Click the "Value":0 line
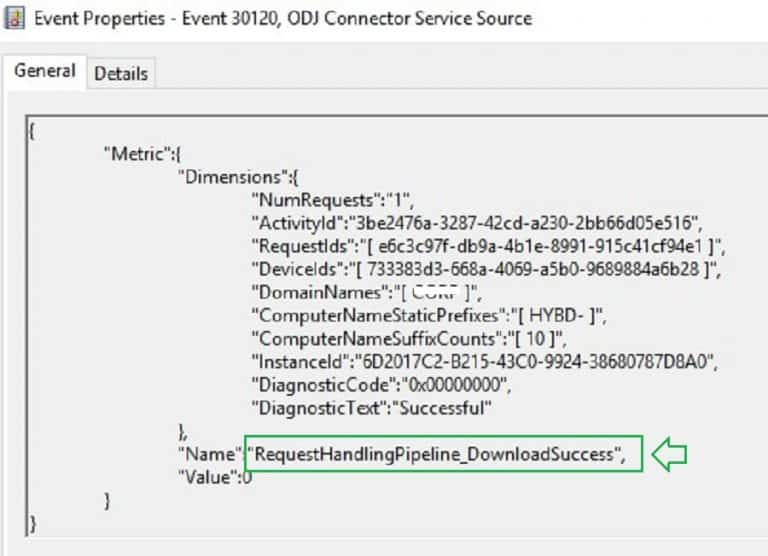Viewport: 768px width, 556px height. tap(215, 477)
